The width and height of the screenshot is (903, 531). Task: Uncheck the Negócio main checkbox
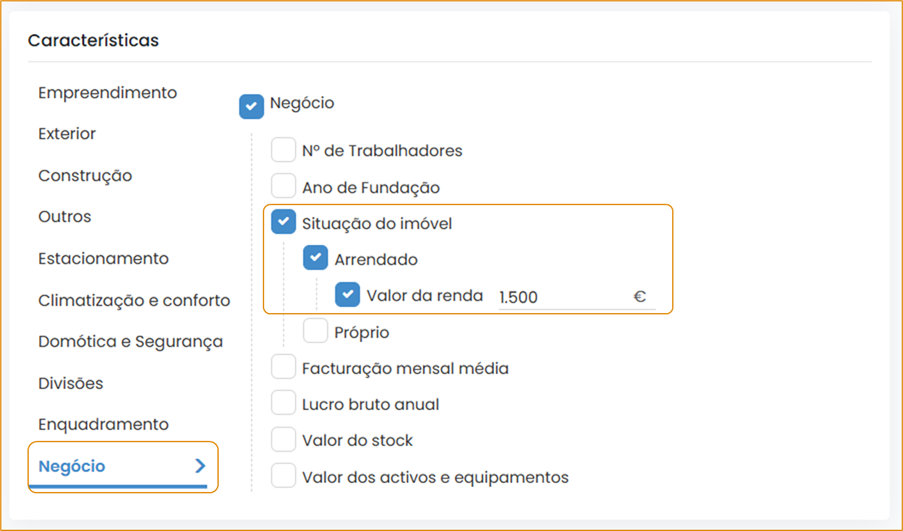[251, 105]
